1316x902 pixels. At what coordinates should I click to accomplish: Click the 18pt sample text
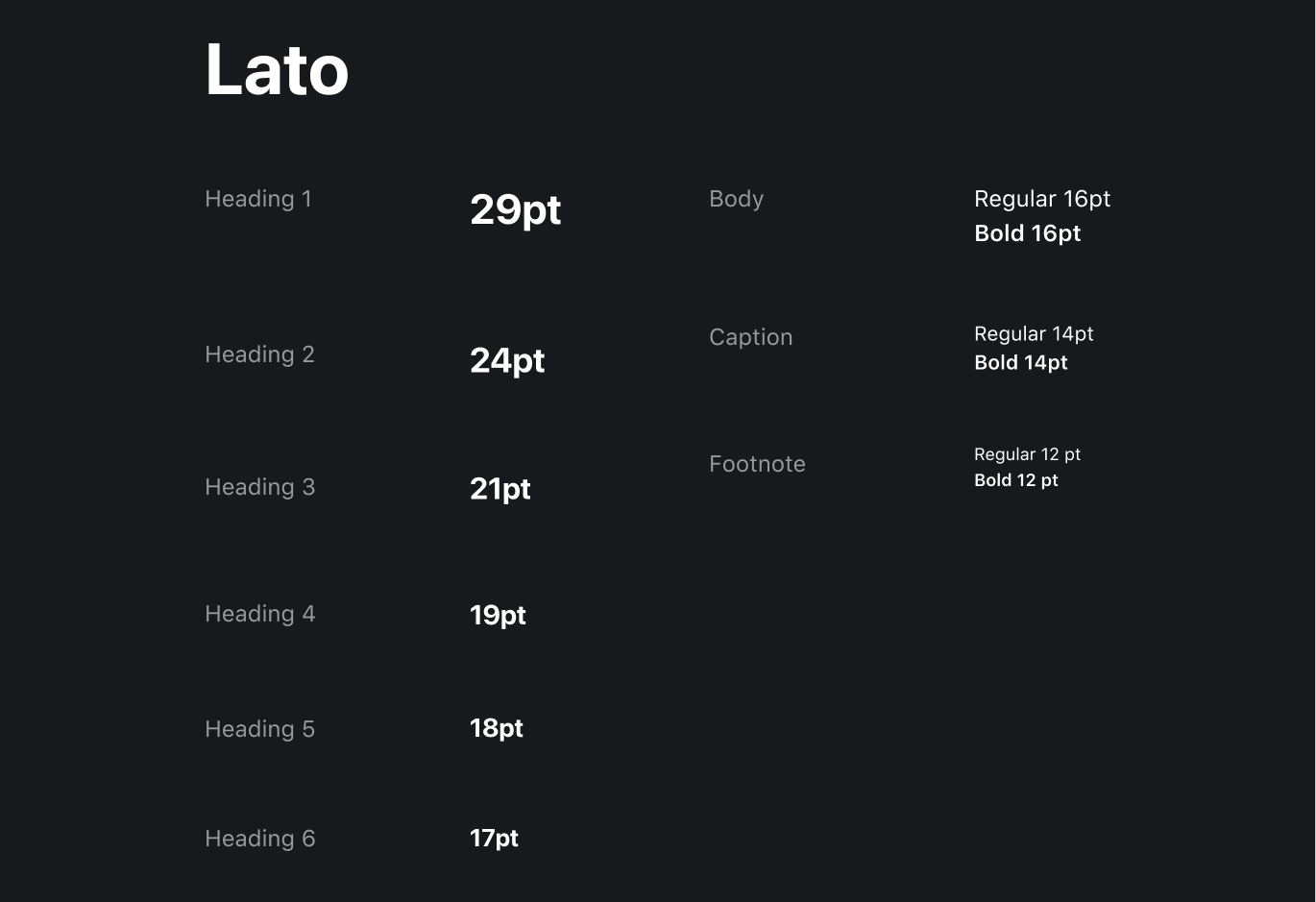point(497,729)
